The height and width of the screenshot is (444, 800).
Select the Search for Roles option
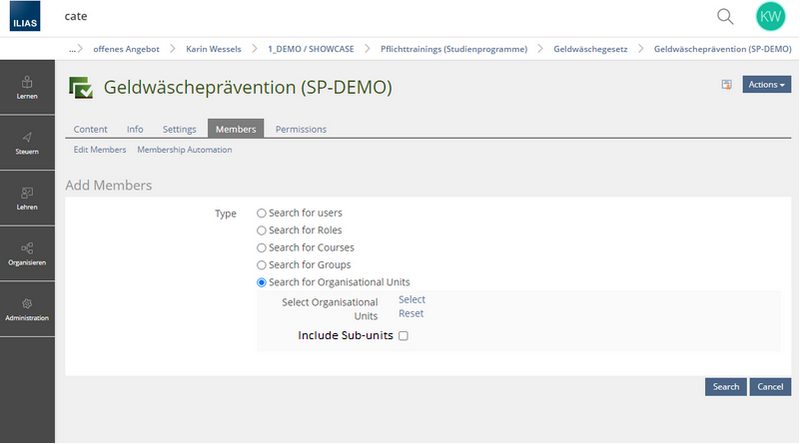pyautogui.click(x=262, y=230)
